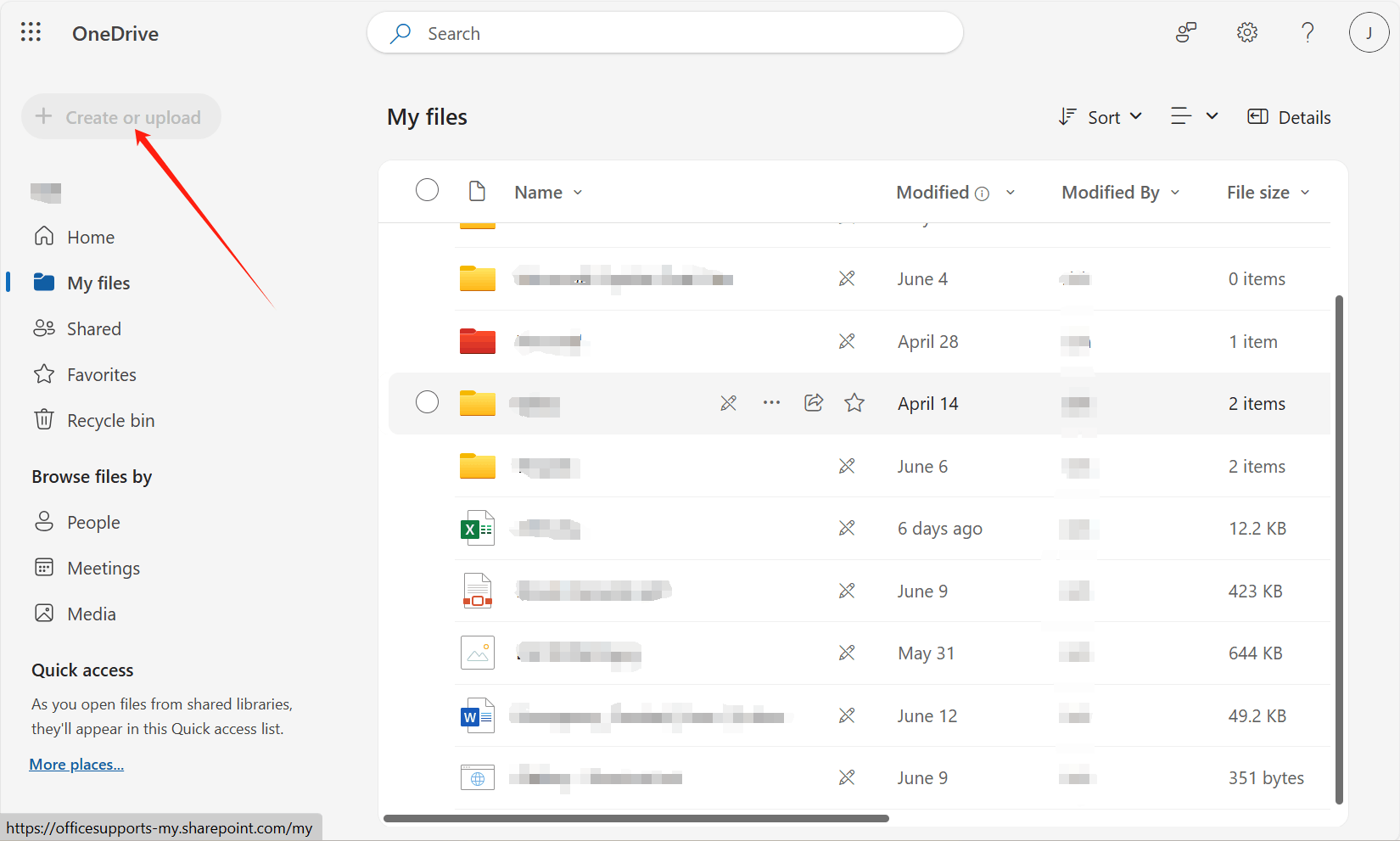Image resolution: width=1400 pixels, height=841 pixels.
Task: Click into the Search box
Action: point(665,33)
